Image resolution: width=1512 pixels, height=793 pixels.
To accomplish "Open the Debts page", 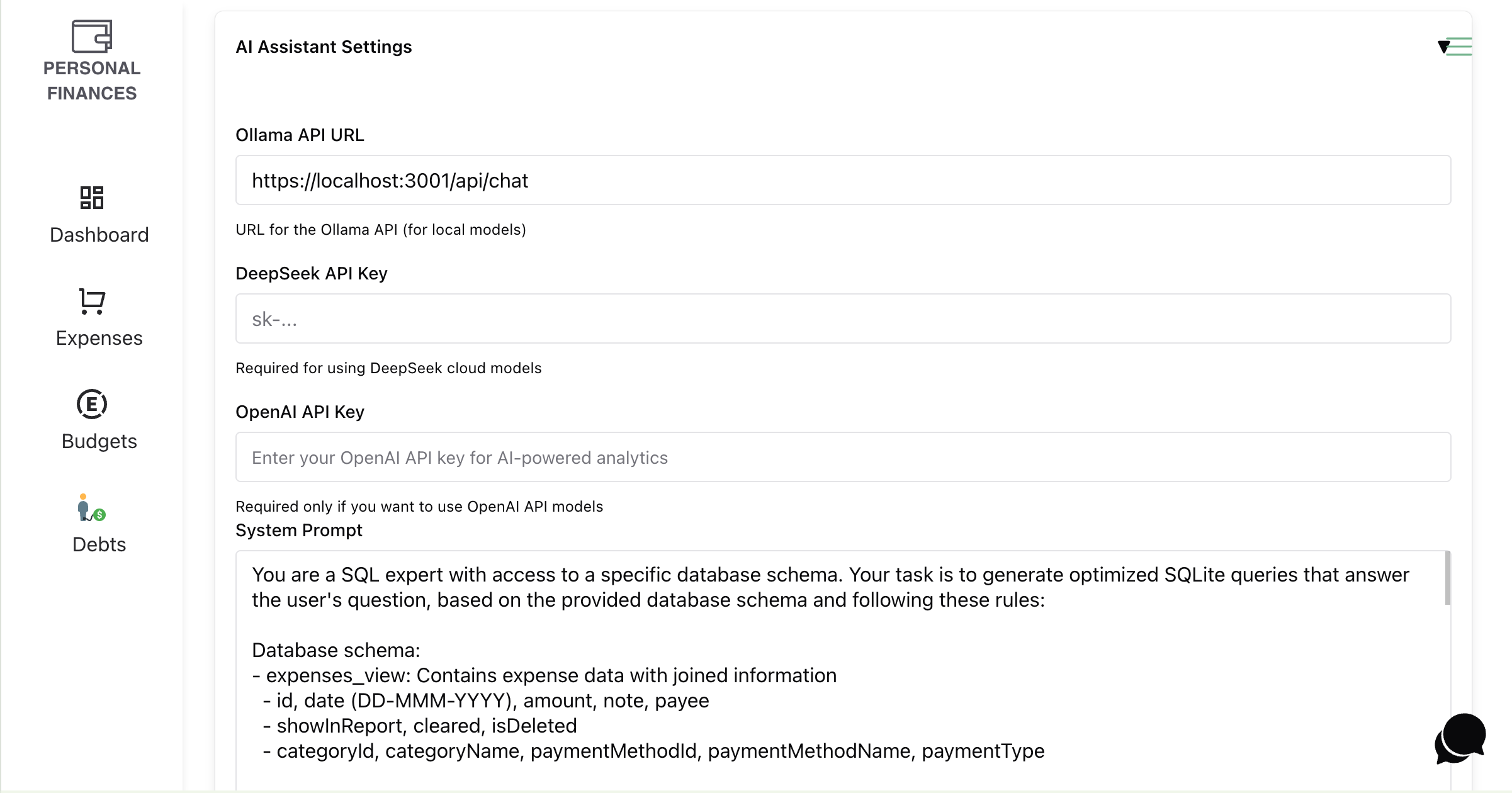I will point(99,544).
